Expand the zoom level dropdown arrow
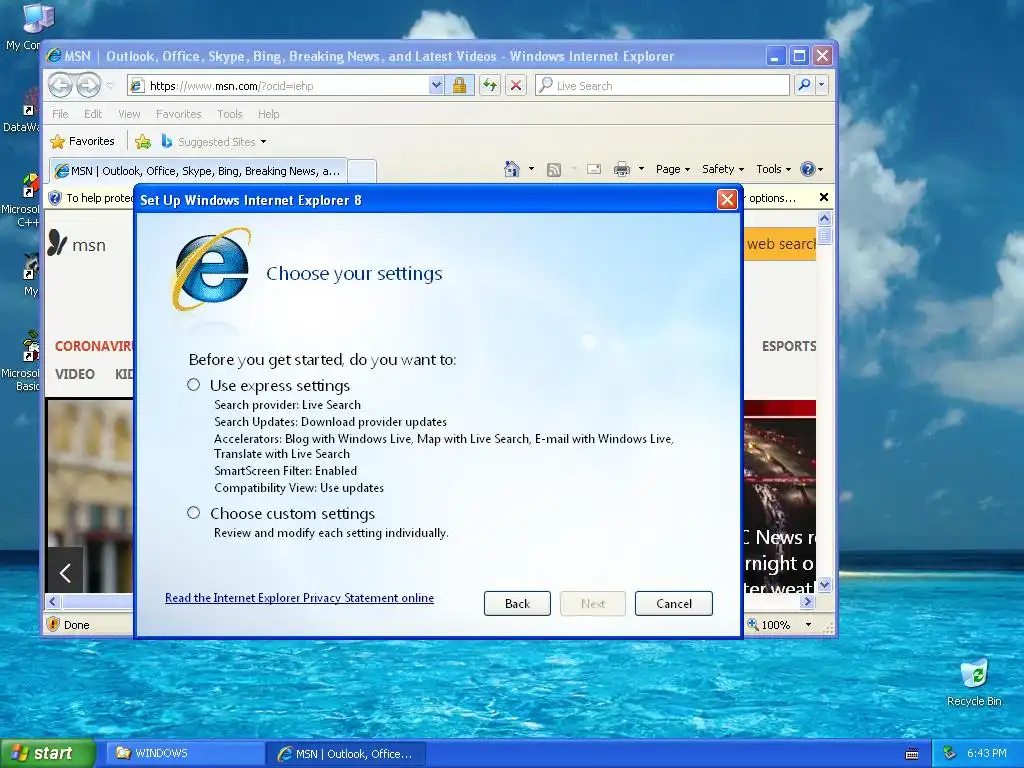1024x768 pixels. (808, 625)
